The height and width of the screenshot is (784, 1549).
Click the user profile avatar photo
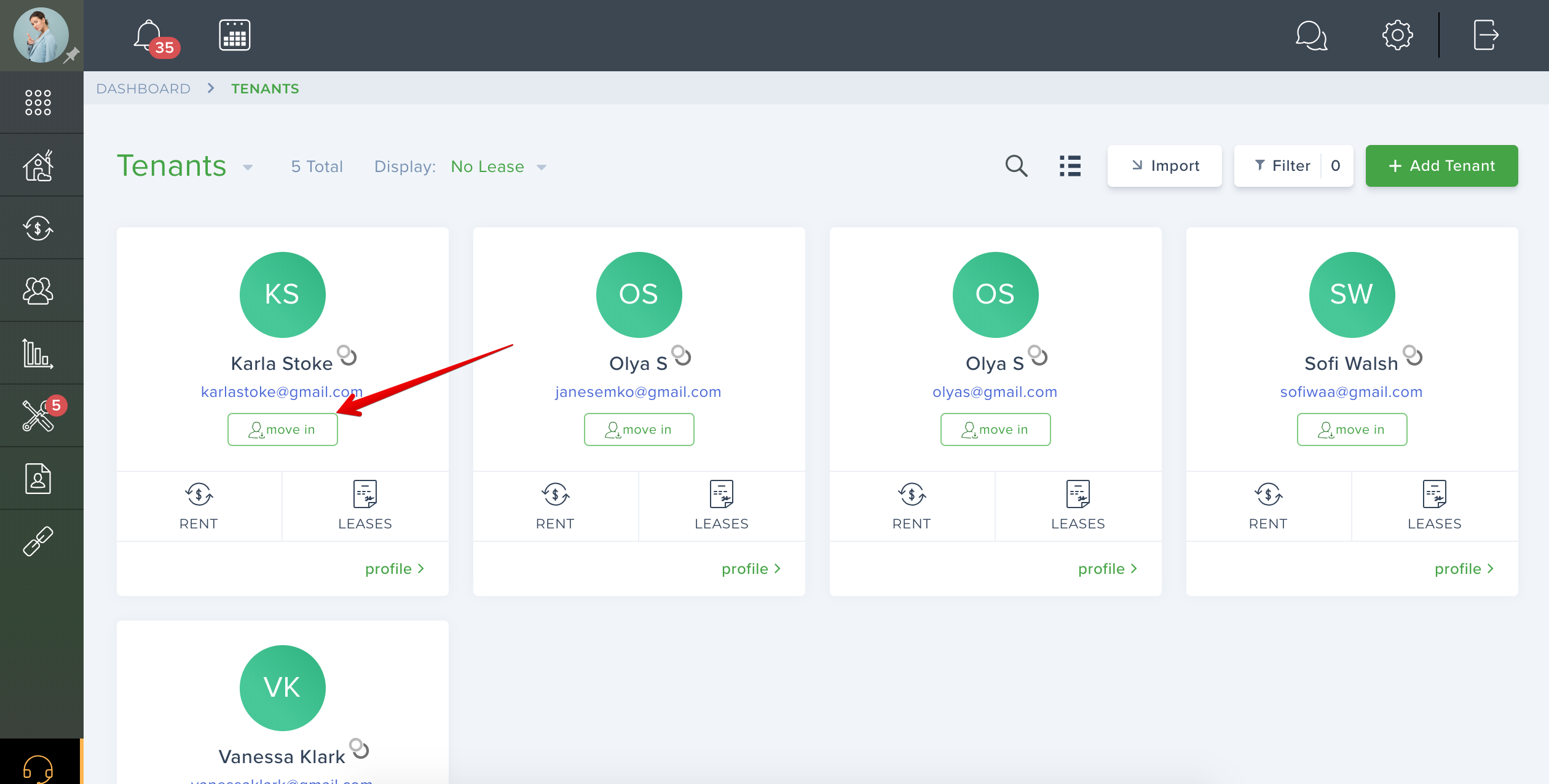click(x=41, y=35)
